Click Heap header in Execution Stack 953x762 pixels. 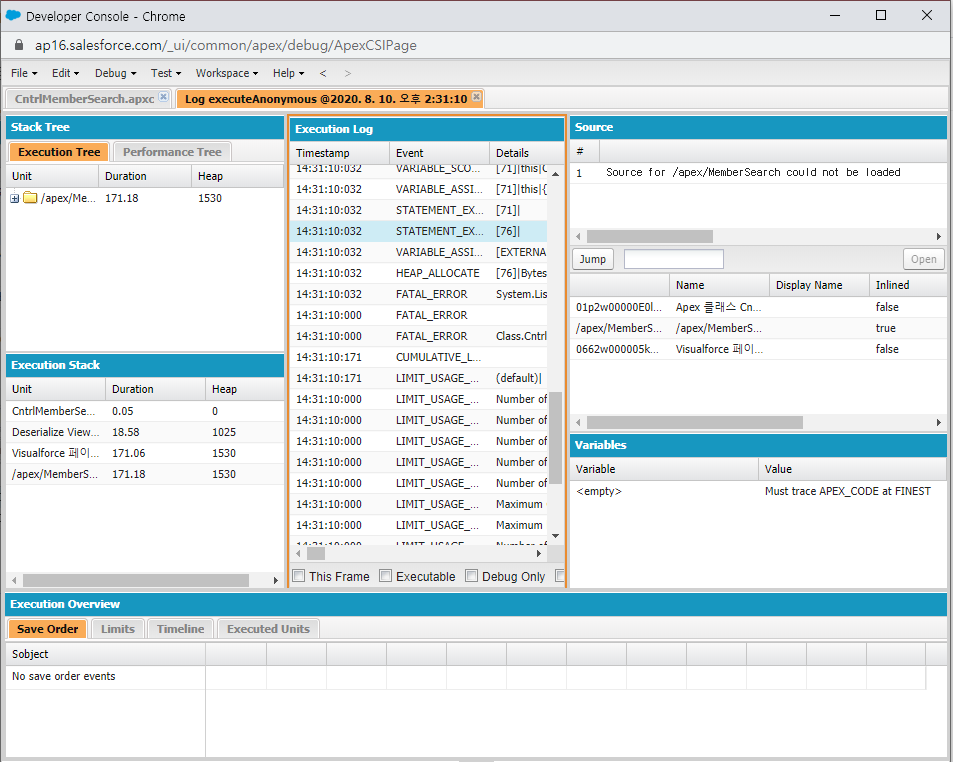click(244, 389)
